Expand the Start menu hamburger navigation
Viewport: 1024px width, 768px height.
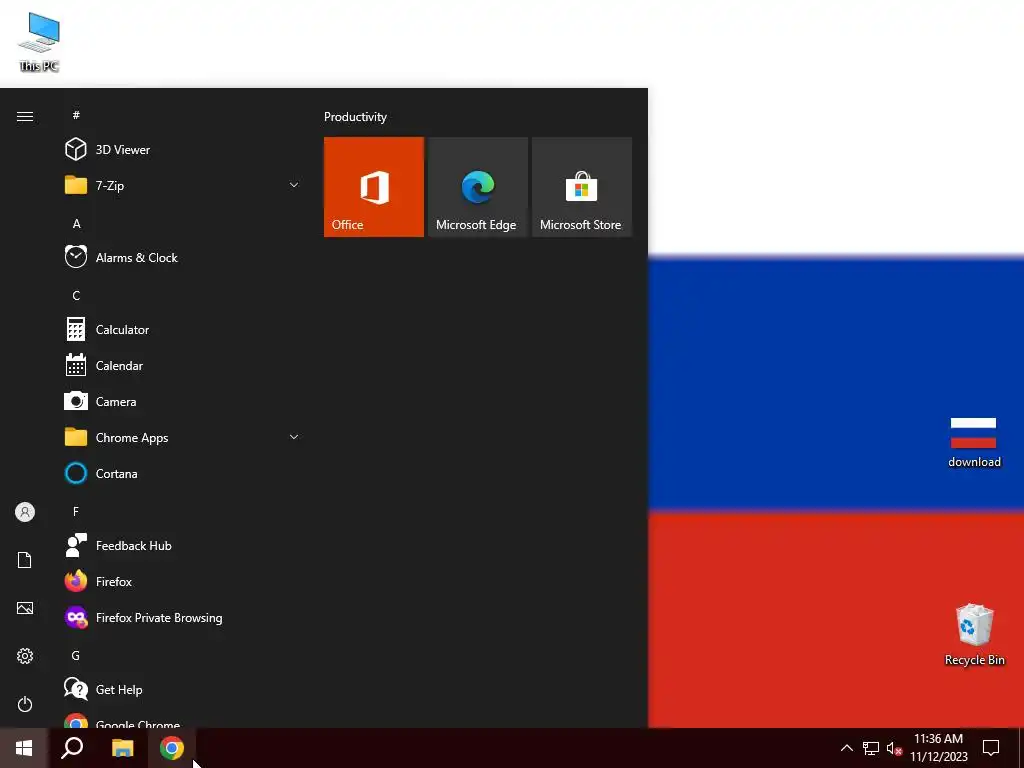coord(25,116)
